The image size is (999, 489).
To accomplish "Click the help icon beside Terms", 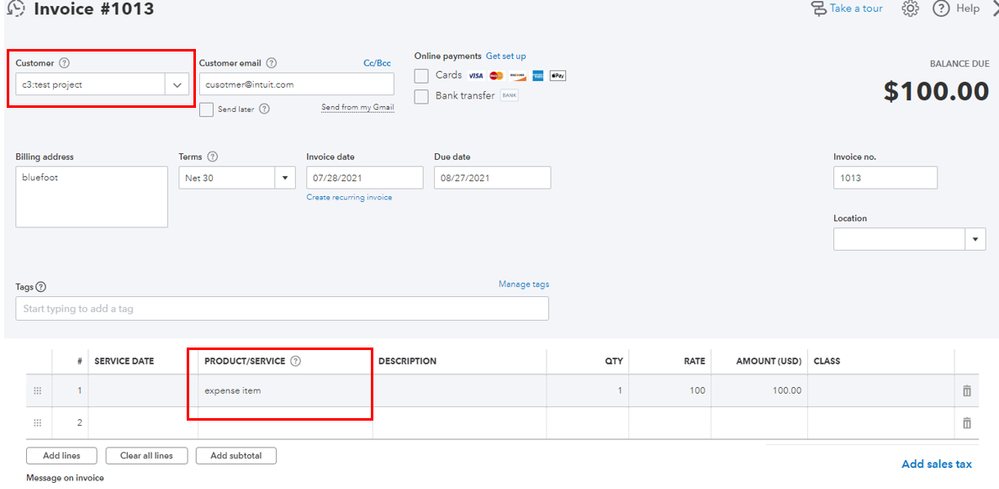I will (213, 157).
